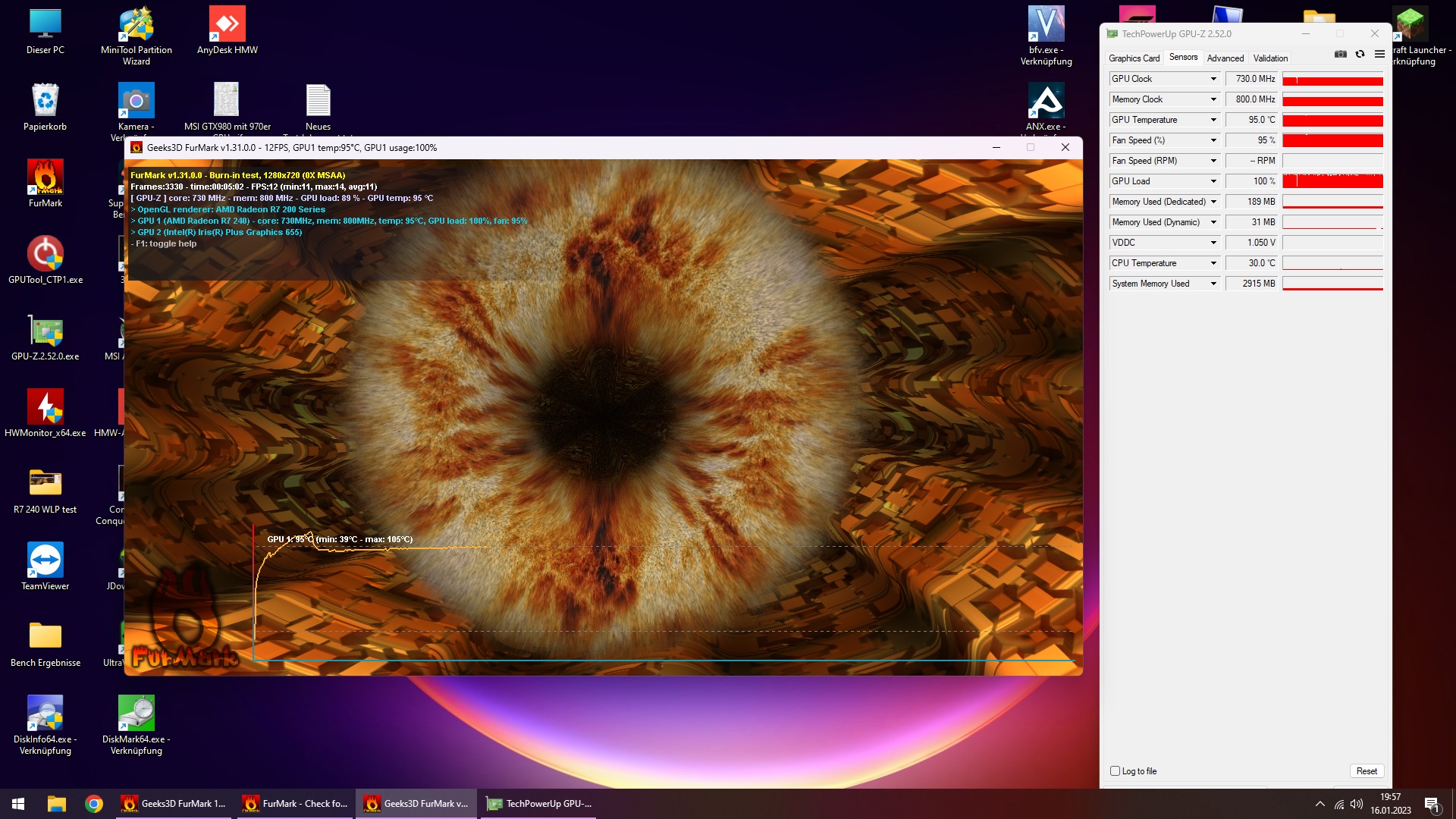Expand the GPU Clock sensor dropdown

click(1213, 79)
